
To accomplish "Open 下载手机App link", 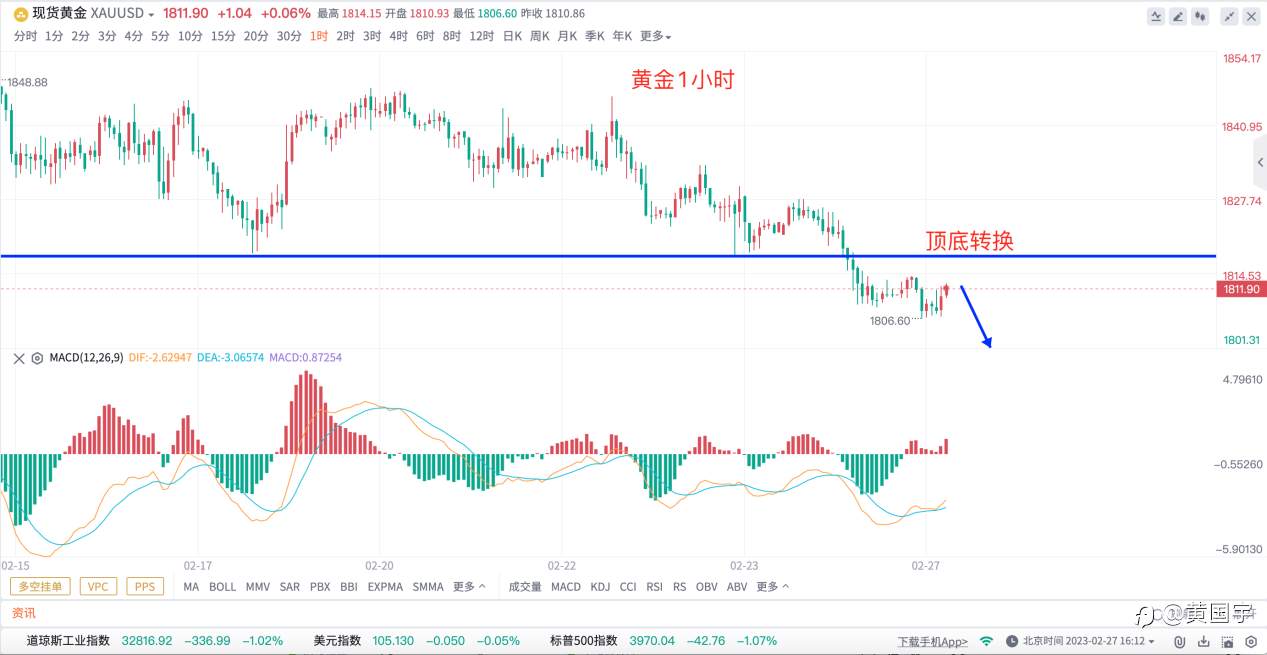I will [x=933, y=641].
